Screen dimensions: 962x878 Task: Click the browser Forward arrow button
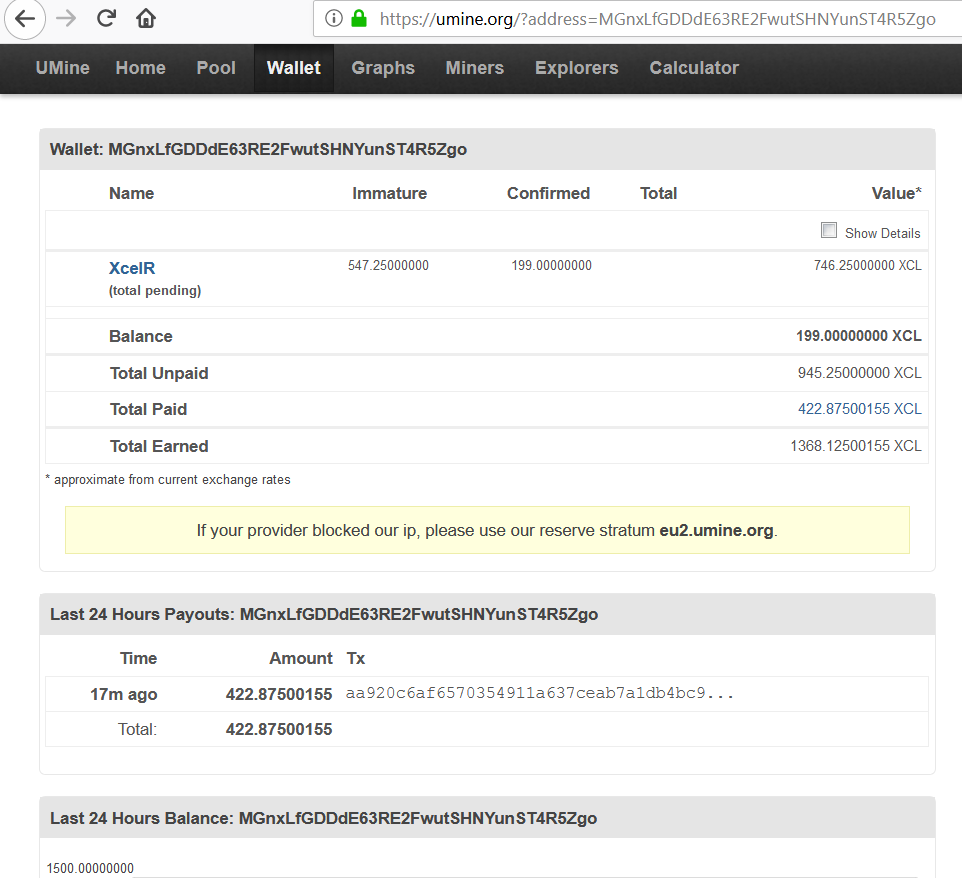point(66,18)
